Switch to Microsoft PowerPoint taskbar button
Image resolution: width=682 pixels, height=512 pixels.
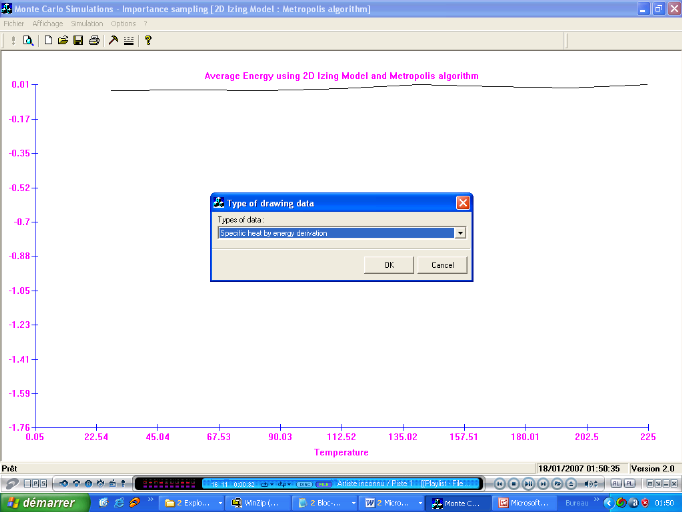525,503
